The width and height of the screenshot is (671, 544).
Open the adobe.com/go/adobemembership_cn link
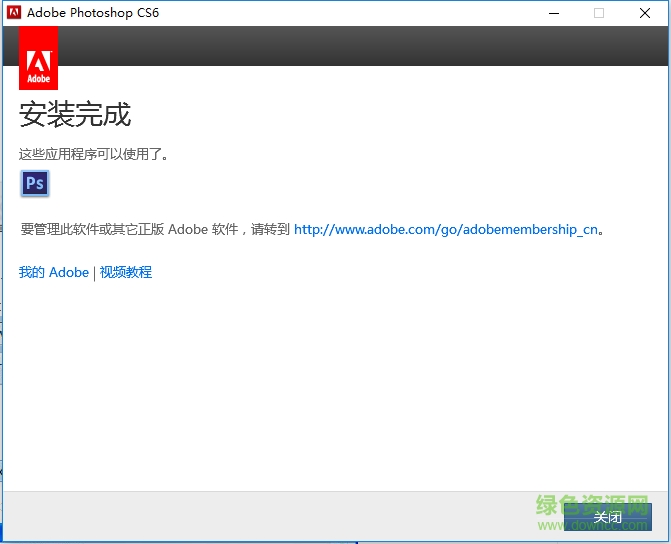click(446, 229)
